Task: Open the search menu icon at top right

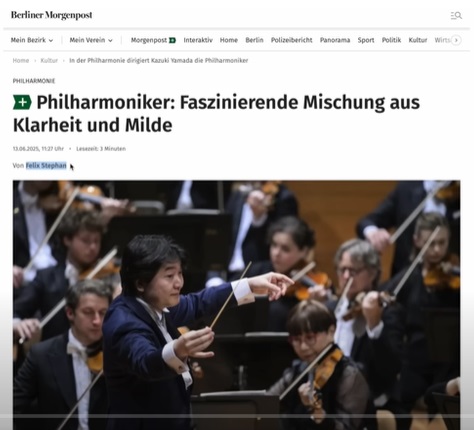Action: click(456, 15)
